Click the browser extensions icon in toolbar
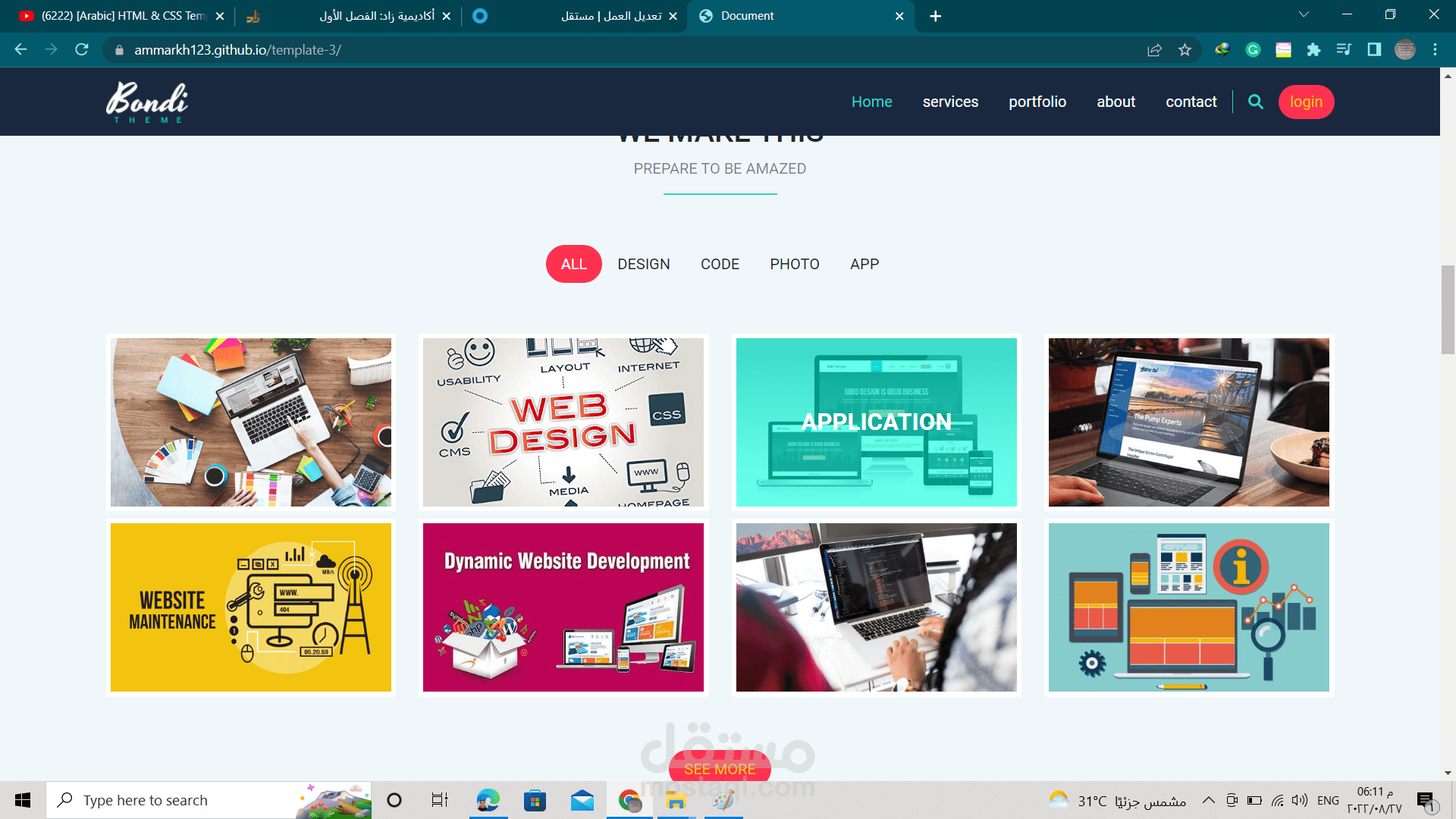The image size is (1456, 819). pyautogui.click(x=1313, y=50)
